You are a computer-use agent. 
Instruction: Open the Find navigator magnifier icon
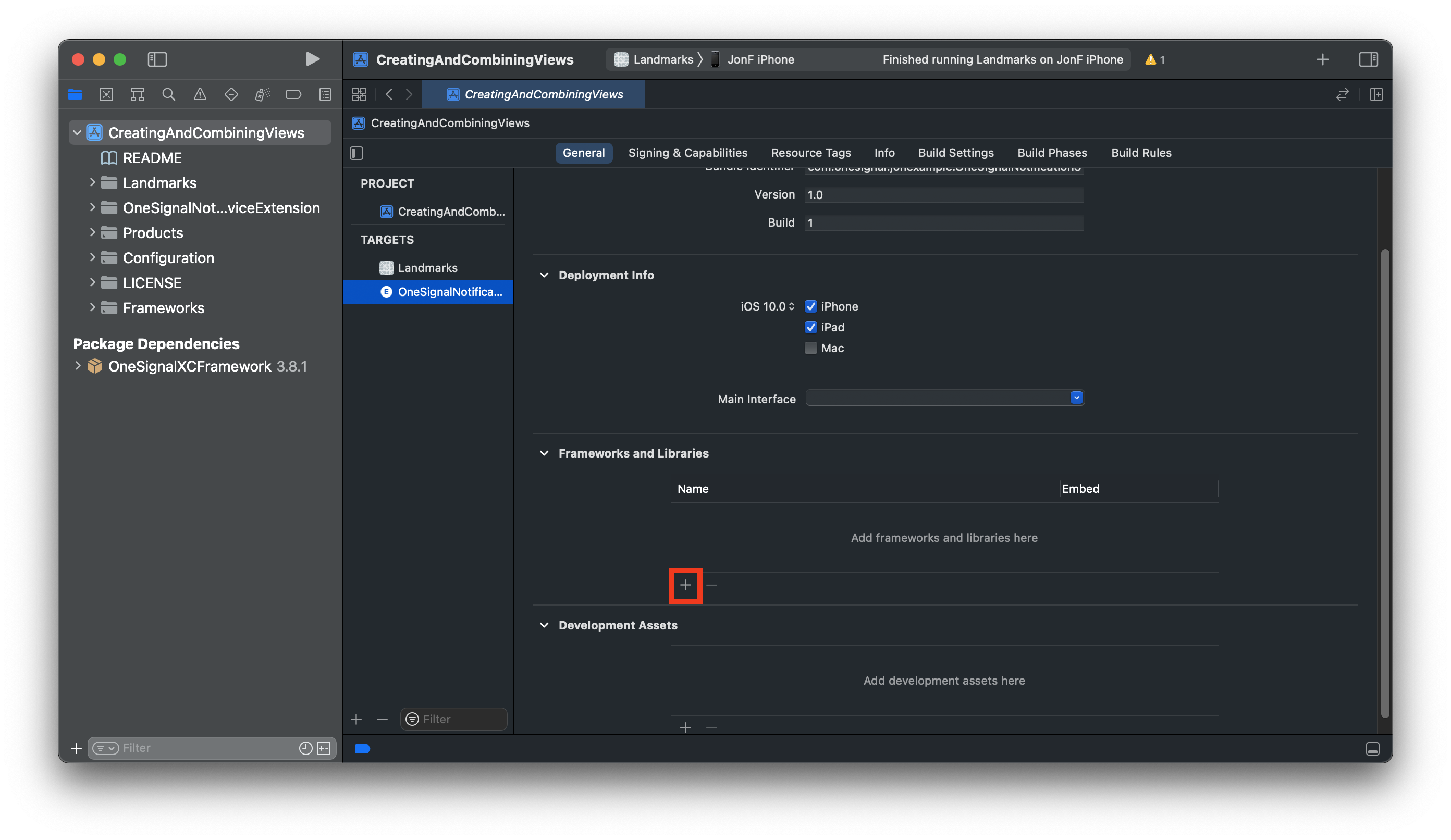pyautogui.click(x=169, y=94)
